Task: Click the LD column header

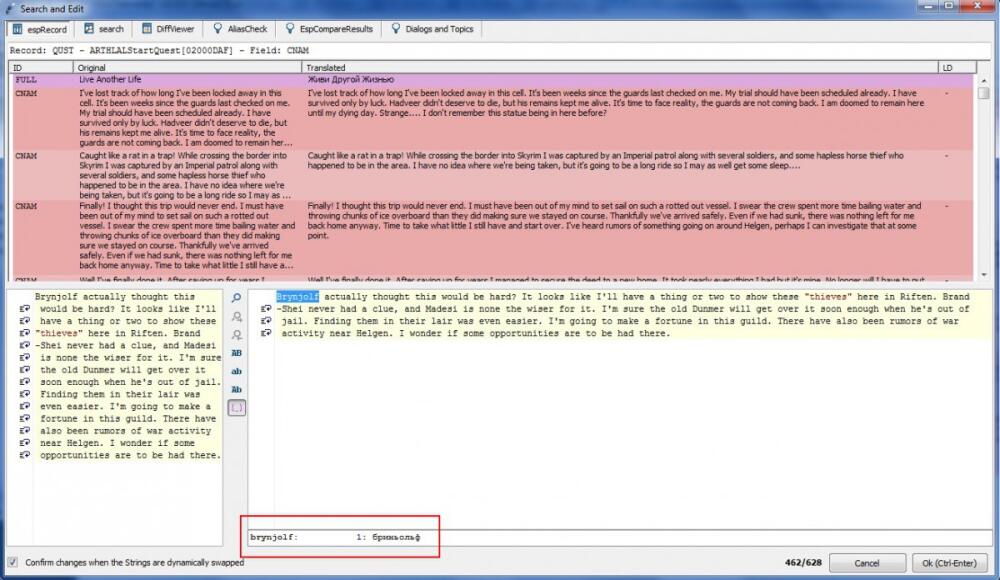Action: pyautogui.click(x=957, y=68)
